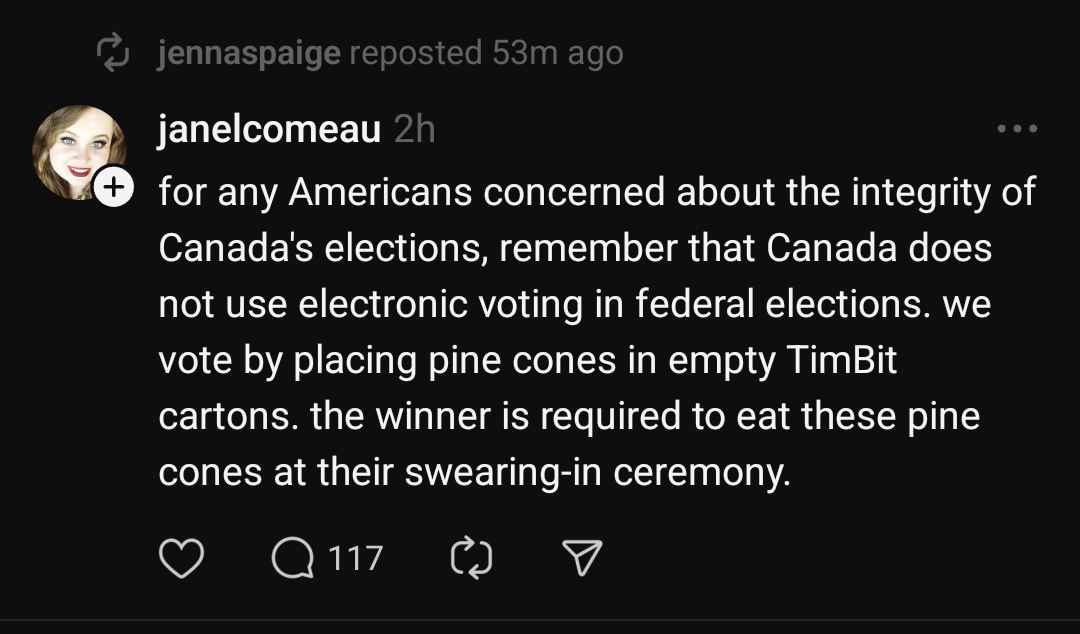Share the post via paper plane icon
Screen dimensions: 1080x634
[x=581, y=558]
